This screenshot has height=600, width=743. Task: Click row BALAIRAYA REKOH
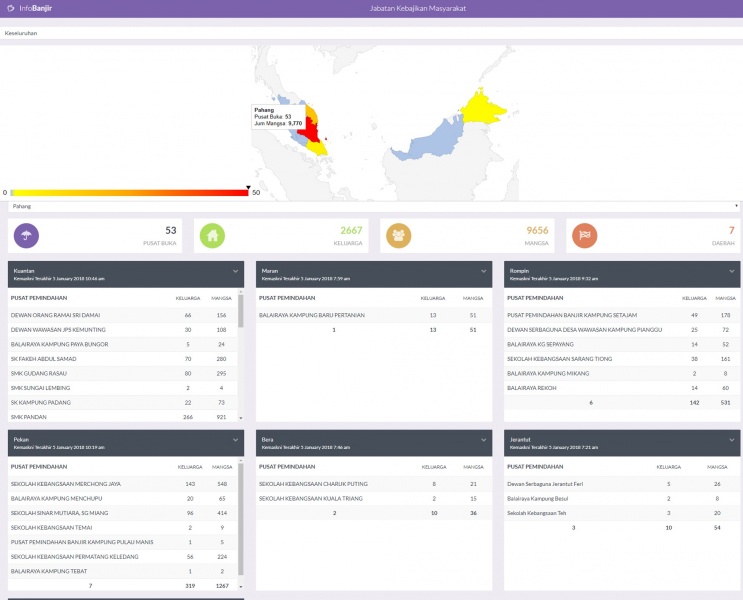[x=622, y=388]
